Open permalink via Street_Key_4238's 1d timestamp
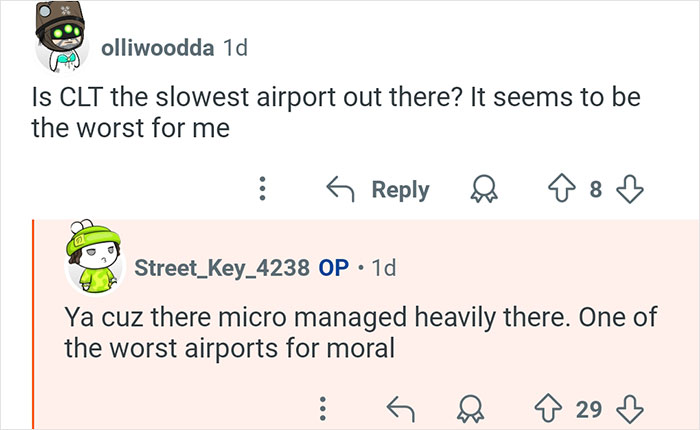The height and width of the screenshot is (430, 700). click(383, 268)
